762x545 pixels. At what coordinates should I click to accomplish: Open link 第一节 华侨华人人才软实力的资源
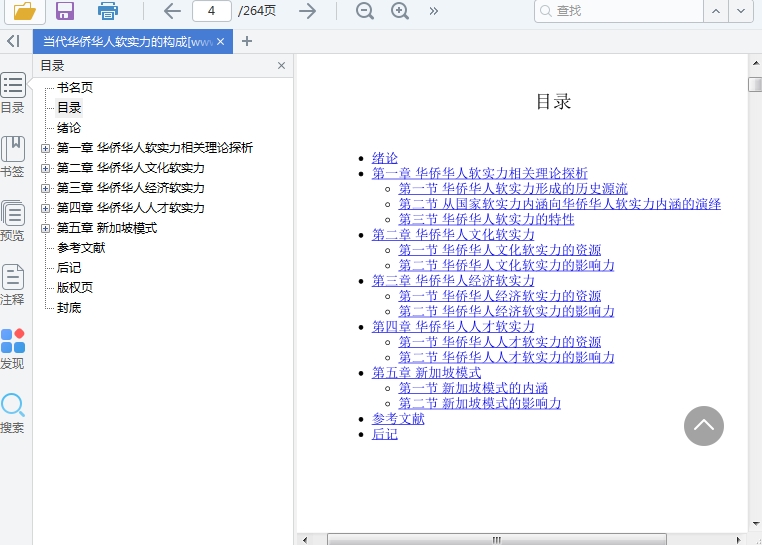coord(500,342)
